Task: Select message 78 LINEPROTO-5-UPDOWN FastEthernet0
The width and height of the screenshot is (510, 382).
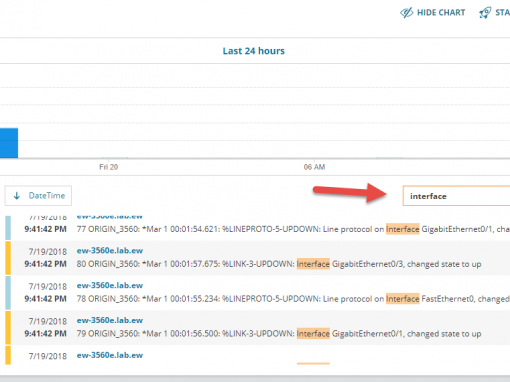Action: (x=293, y=299)
